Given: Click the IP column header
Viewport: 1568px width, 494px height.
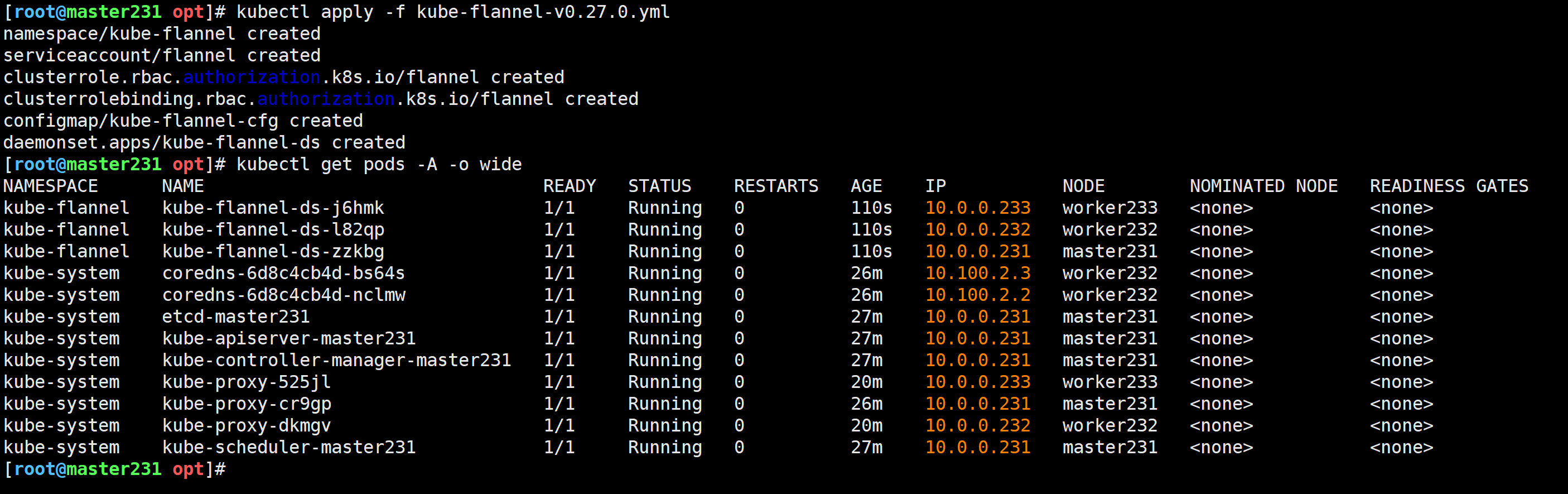Looking at the screenshot, I should [935, 186].
